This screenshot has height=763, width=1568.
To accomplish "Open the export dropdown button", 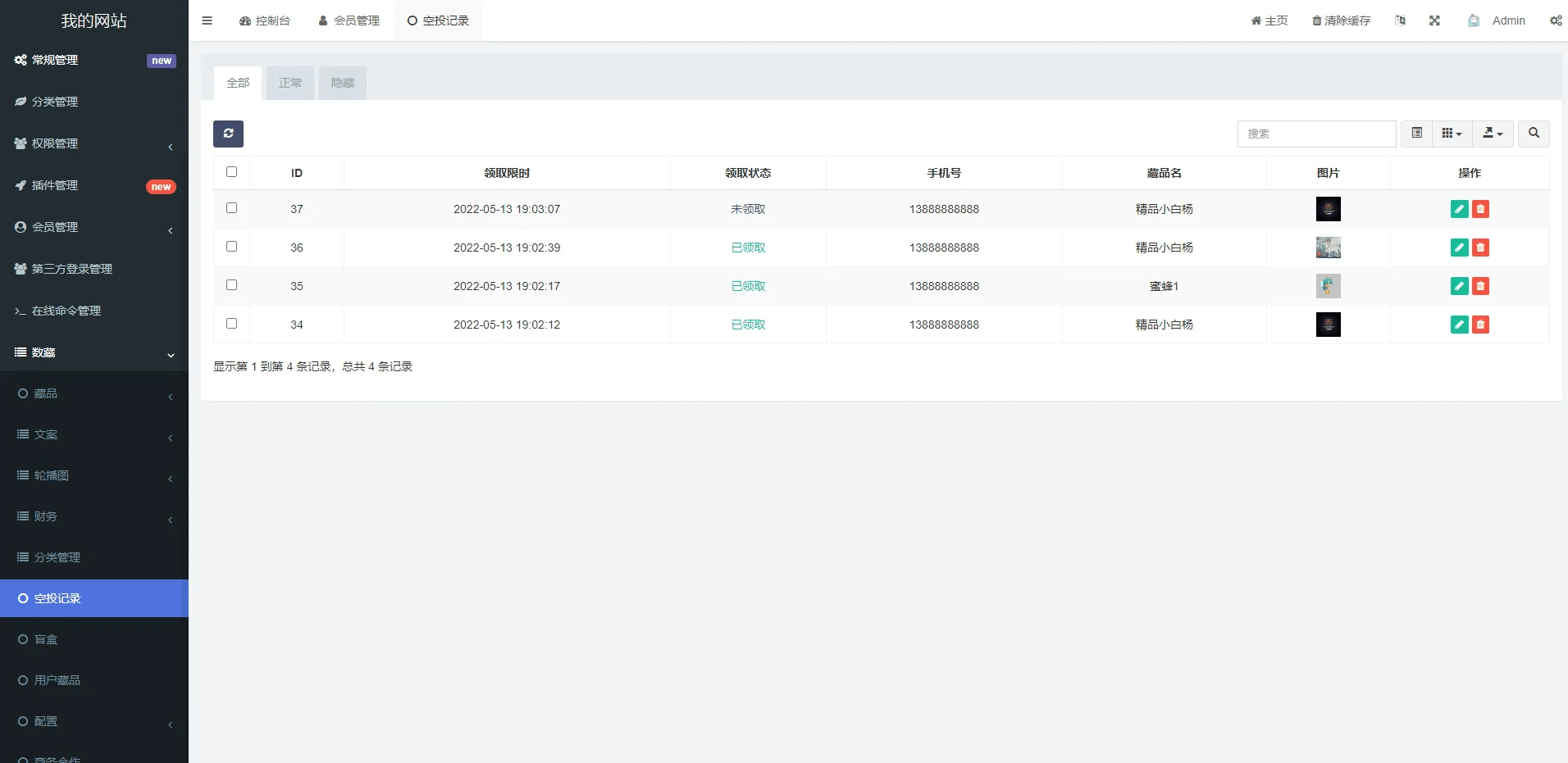I will coord(1493,134).
